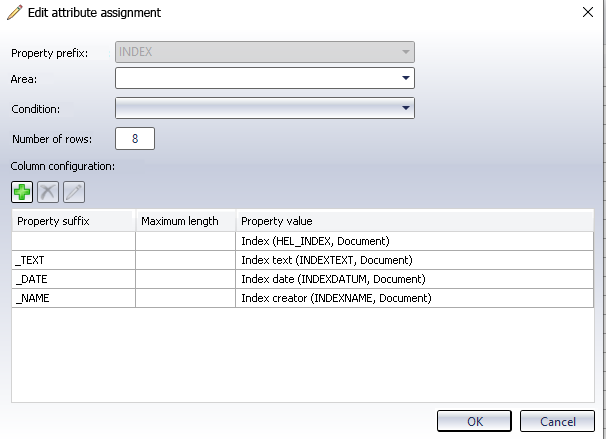Open the Property prefix INDEX dropdown

[405, 51]
